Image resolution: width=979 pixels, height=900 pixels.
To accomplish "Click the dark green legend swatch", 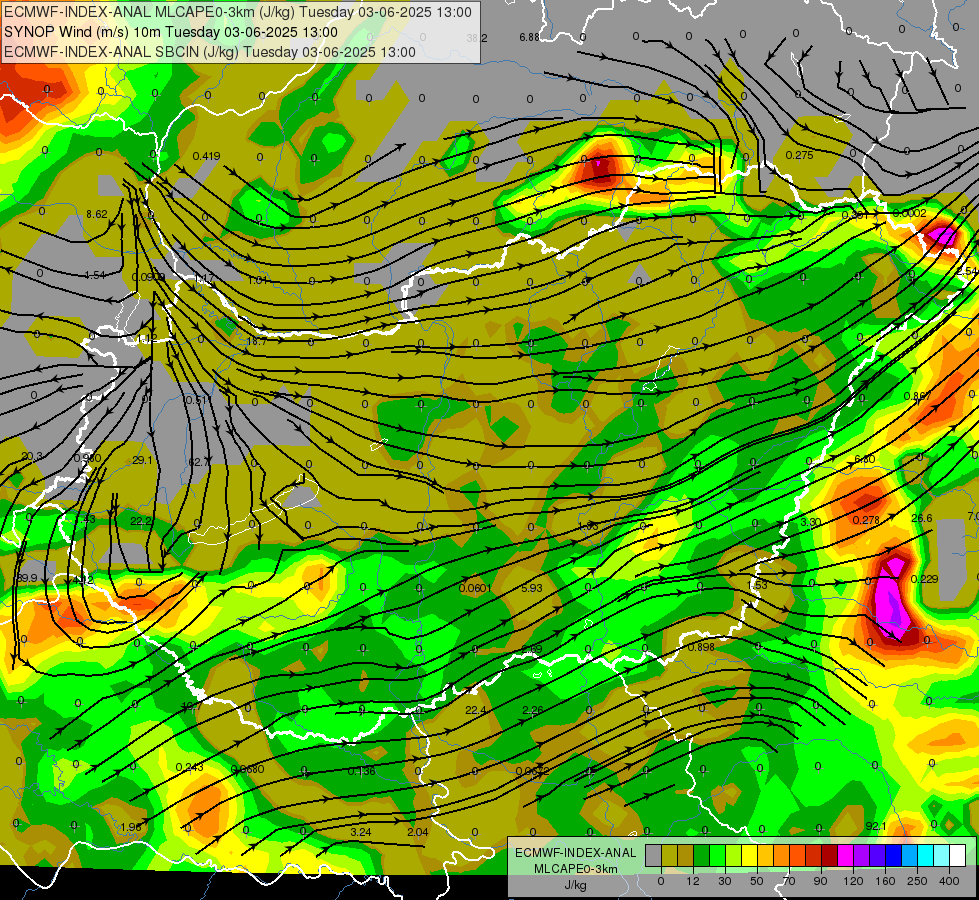I will (x=702, y=855).
